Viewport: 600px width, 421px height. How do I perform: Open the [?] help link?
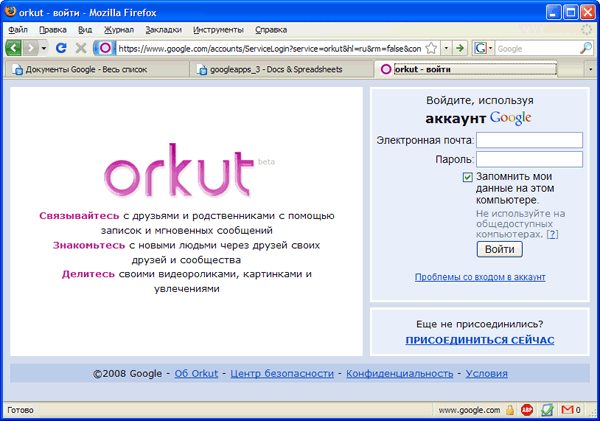coord(552,234)
